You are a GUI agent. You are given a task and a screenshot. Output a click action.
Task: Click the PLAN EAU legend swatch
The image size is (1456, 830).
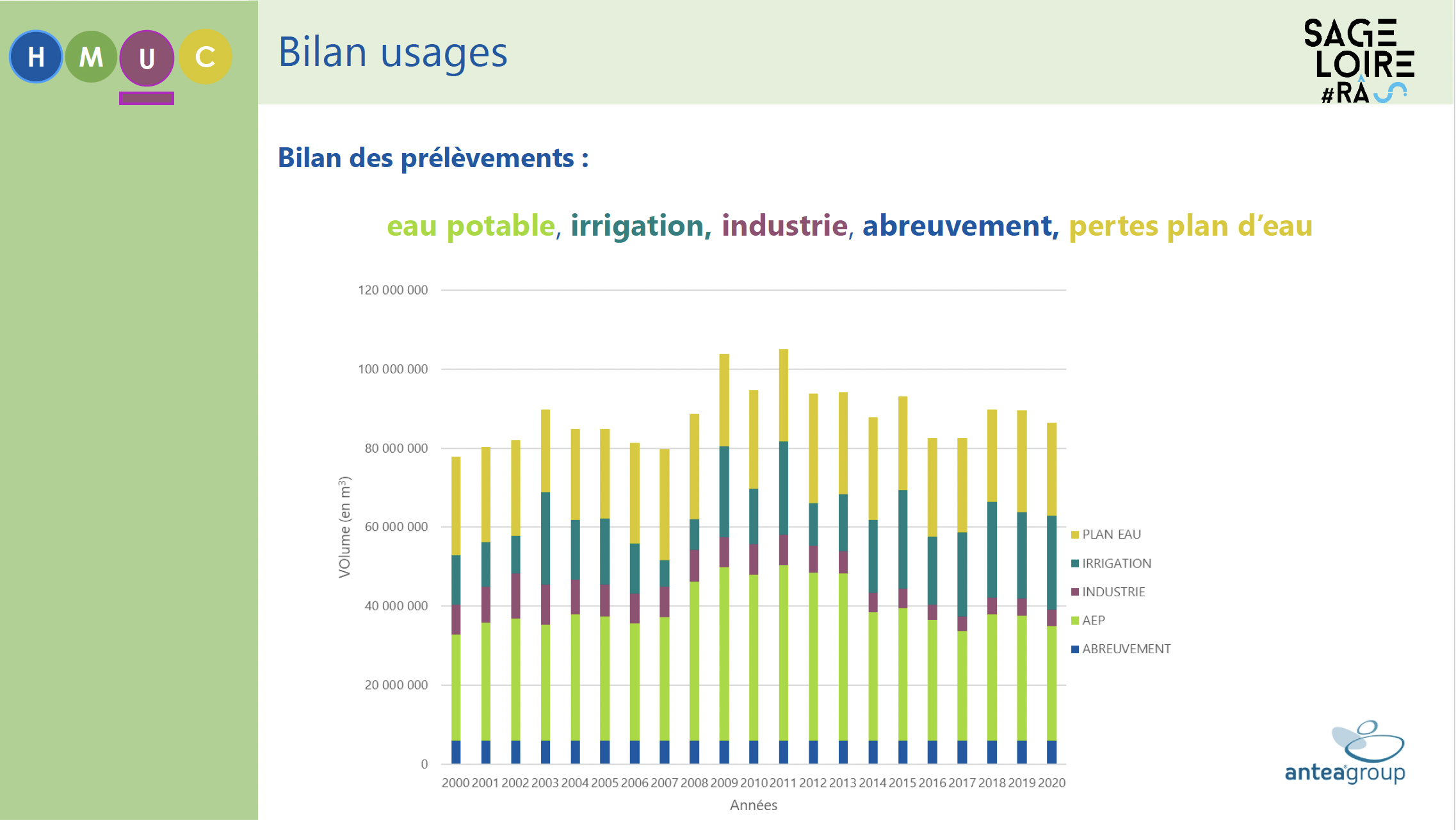[x=1075, y=535]
